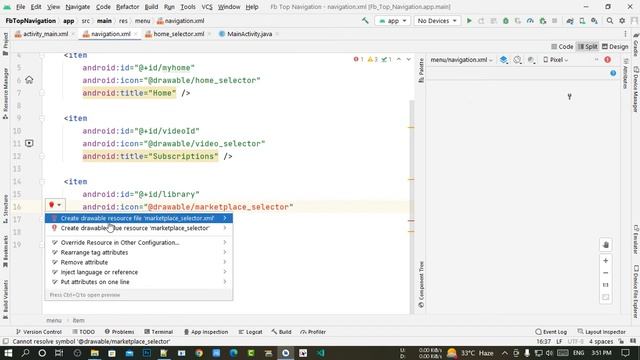Switch to Code view mode
Screen dimensions: 640x360
pyautogui.click(x=562, y=47)
